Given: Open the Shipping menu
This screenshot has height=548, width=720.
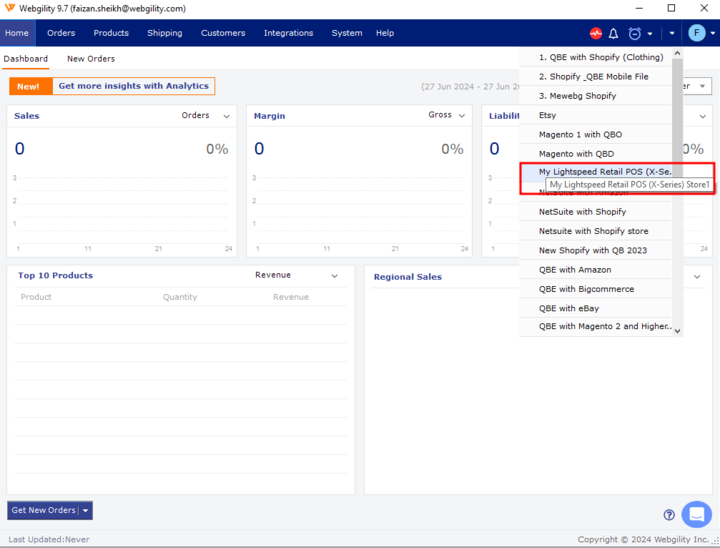Looking at the screenshot, I should pos(165,33).
